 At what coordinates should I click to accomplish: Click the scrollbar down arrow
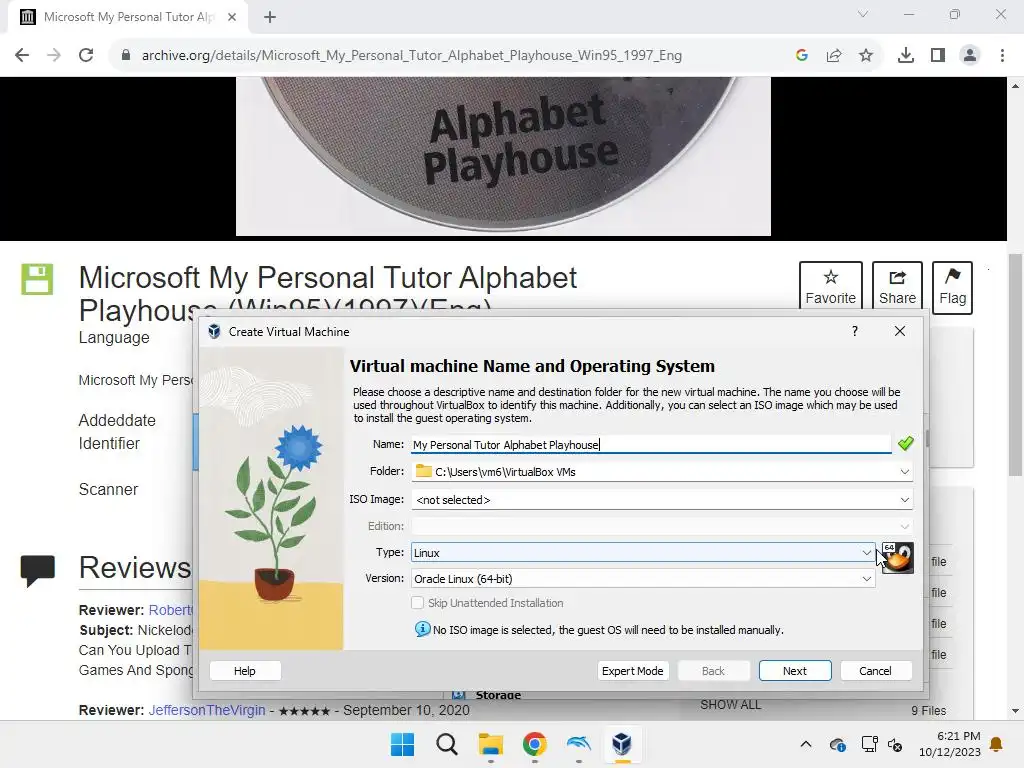1015,711
